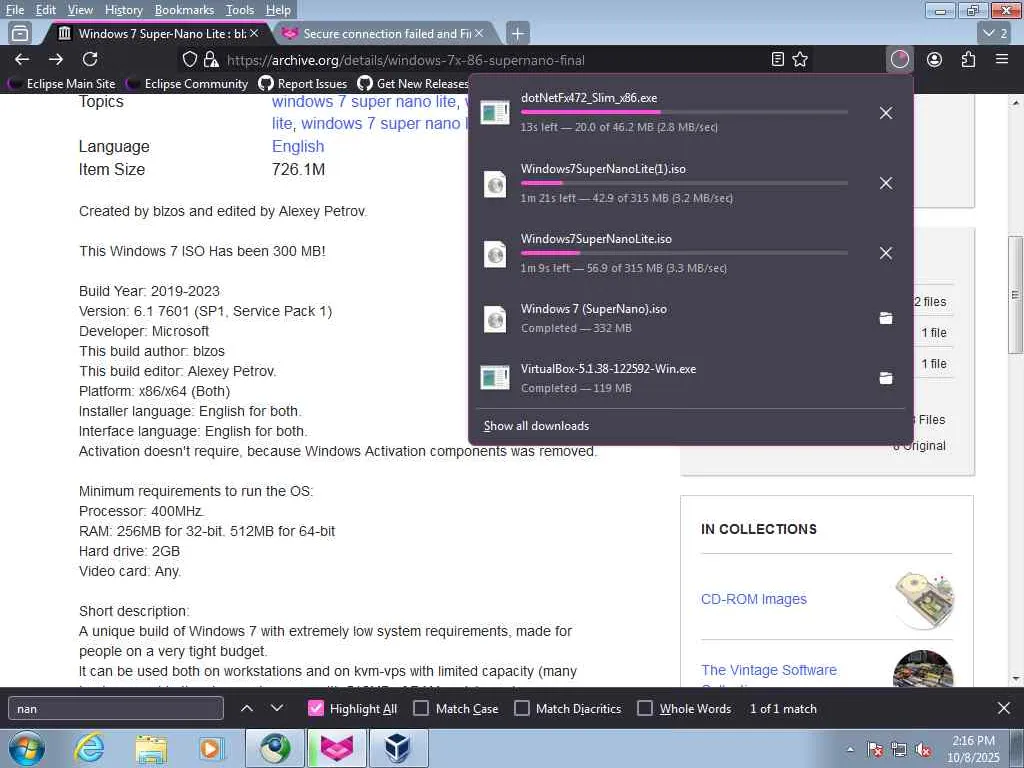Open the History menu
Viewport: 1024px width, 768px height.
[123, 10]
